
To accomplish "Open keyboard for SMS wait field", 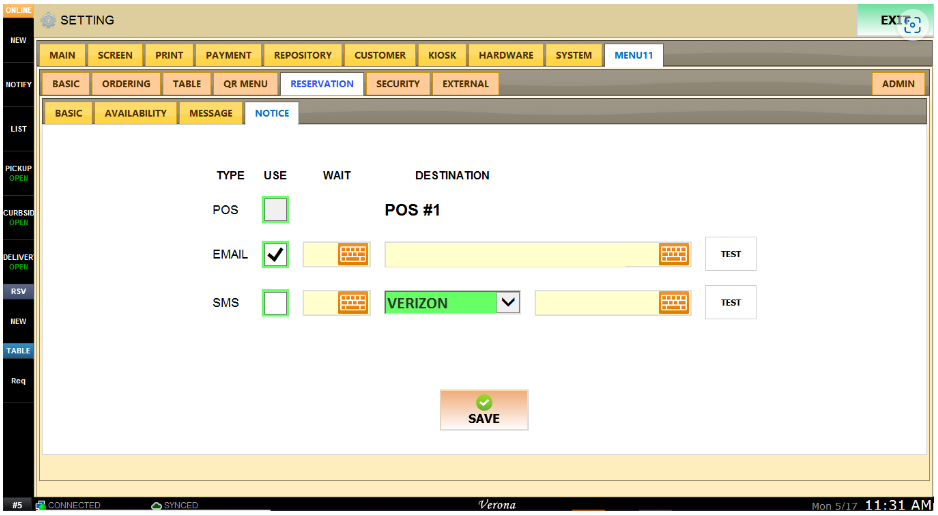I will coord(353,302).
